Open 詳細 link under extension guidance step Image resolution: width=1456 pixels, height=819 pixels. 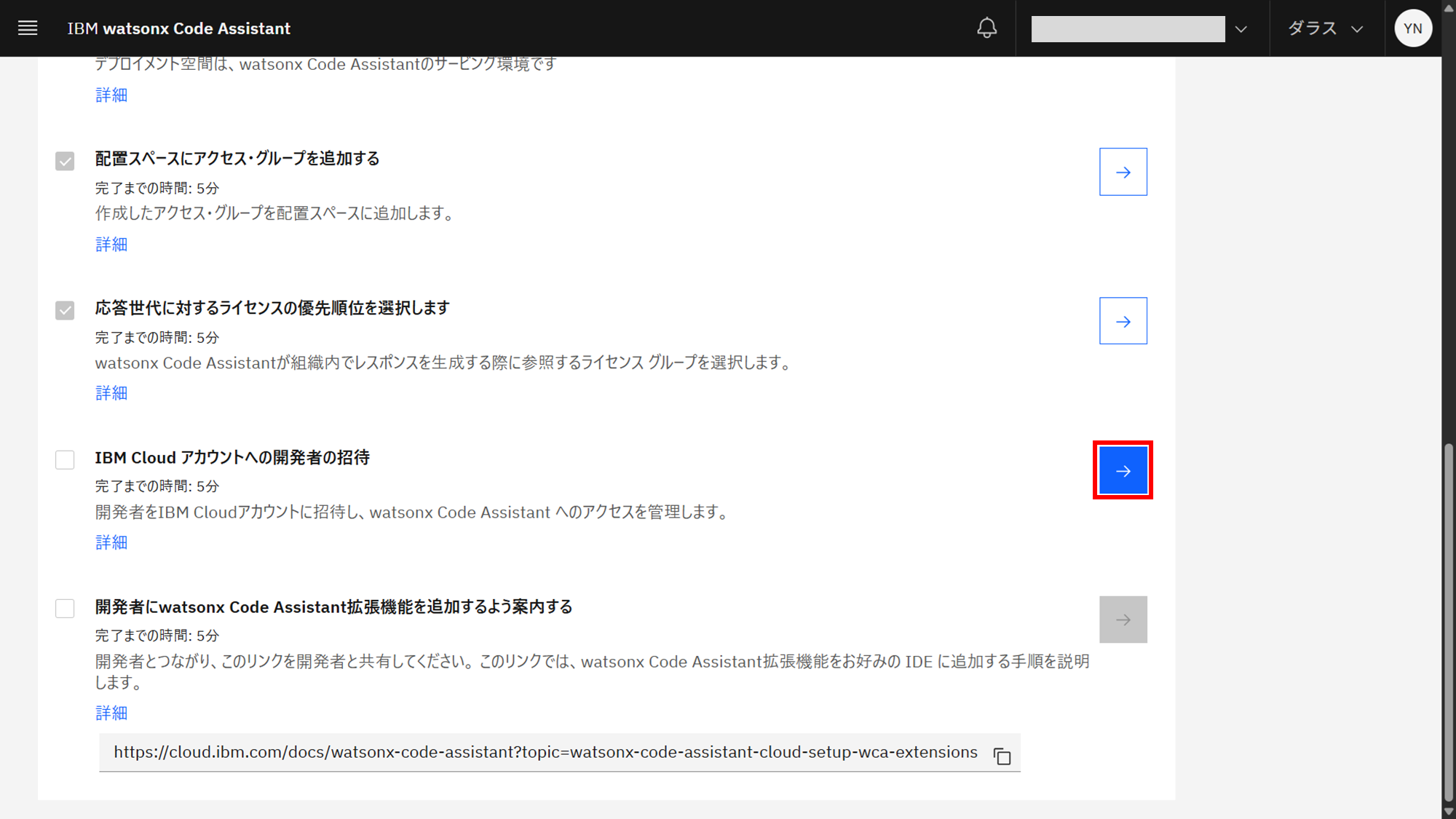coord(111,713)
